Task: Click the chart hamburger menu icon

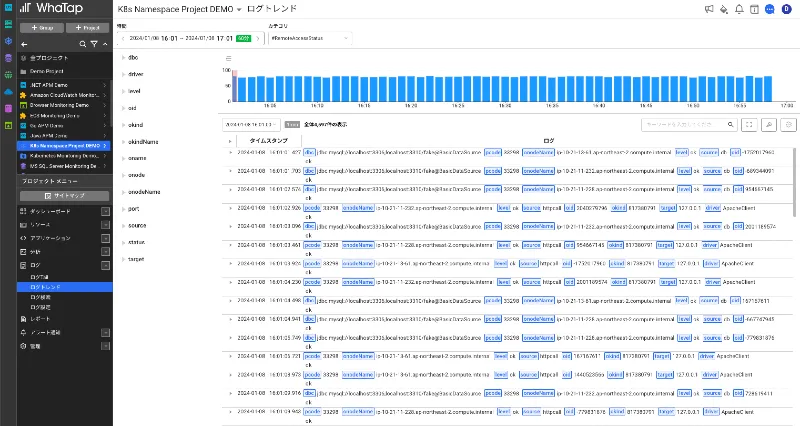Action: click(229, 59)
